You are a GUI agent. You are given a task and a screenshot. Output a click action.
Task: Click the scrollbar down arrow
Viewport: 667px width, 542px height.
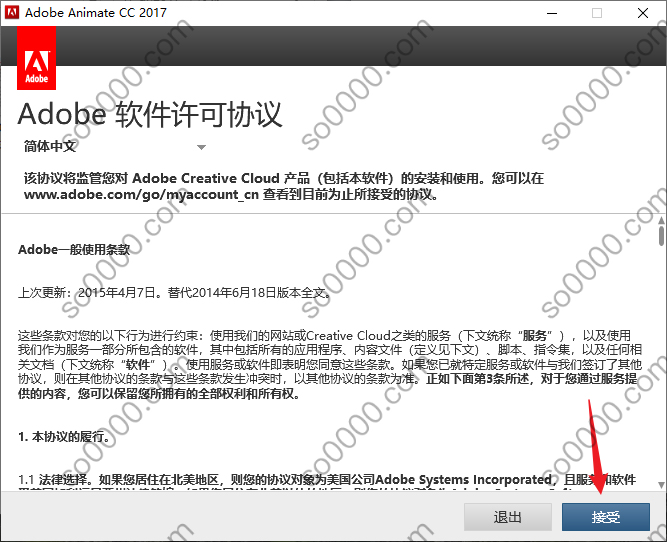(661, 485)
